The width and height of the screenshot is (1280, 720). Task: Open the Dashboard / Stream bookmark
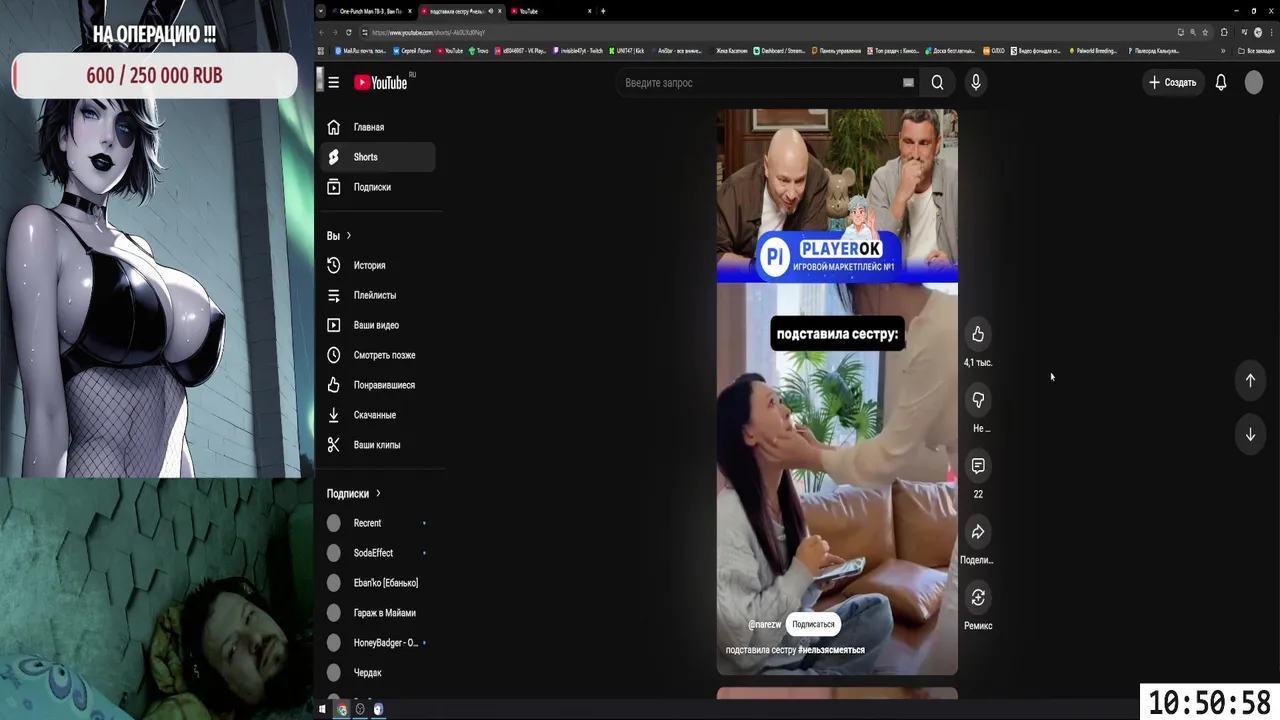point(779,50)
